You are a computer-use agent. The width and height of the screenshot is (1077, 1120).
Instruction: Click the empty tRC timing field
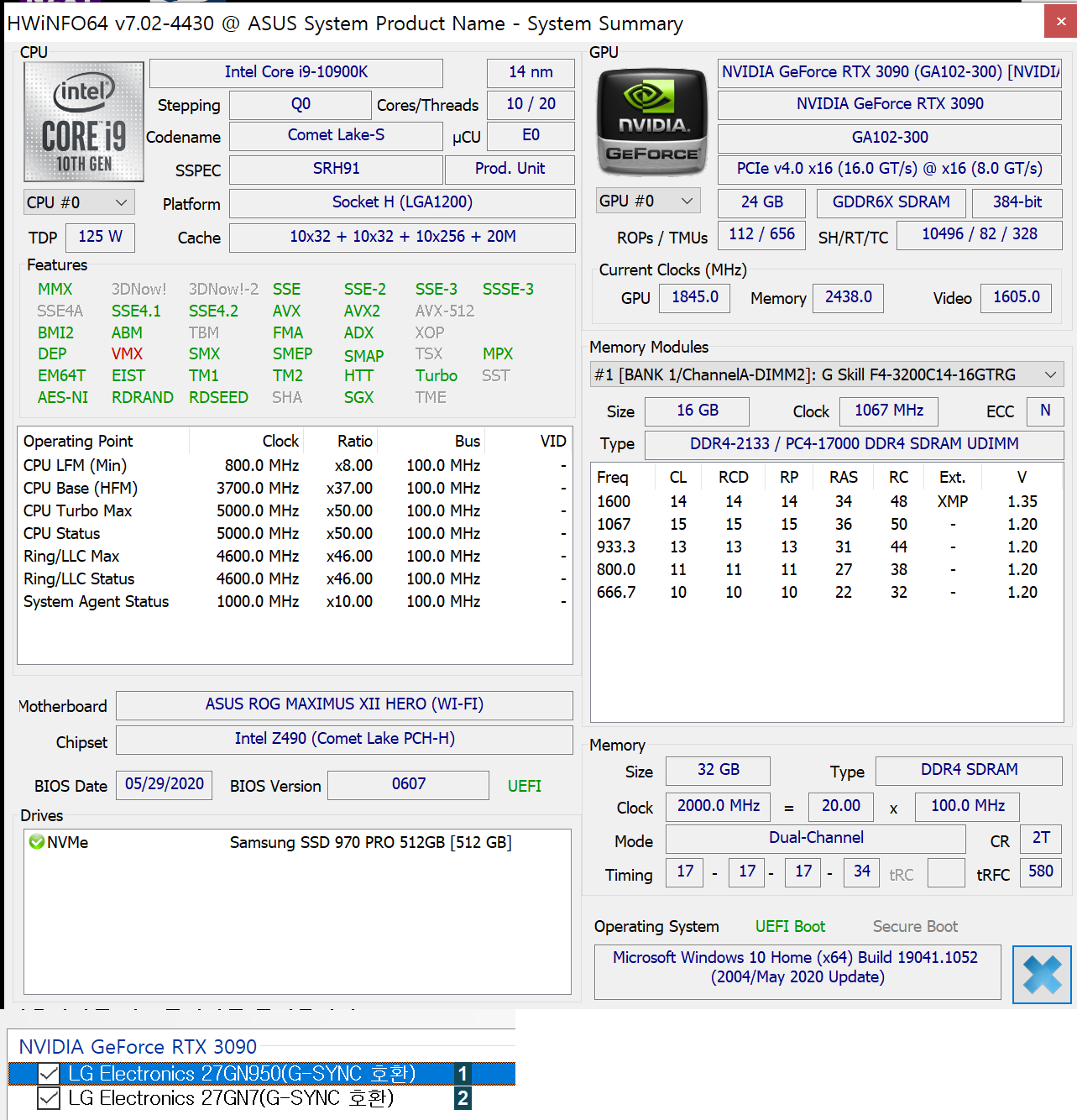[x=946, y=871]
